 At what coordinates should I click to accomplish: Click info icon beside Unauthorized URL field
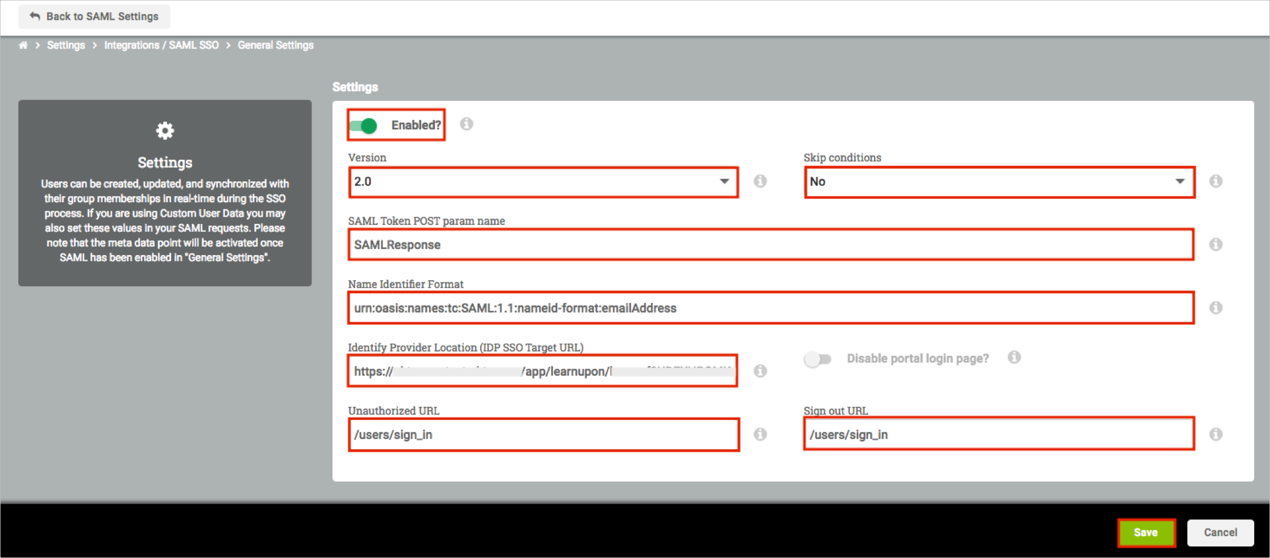click(x=760, y=434)
